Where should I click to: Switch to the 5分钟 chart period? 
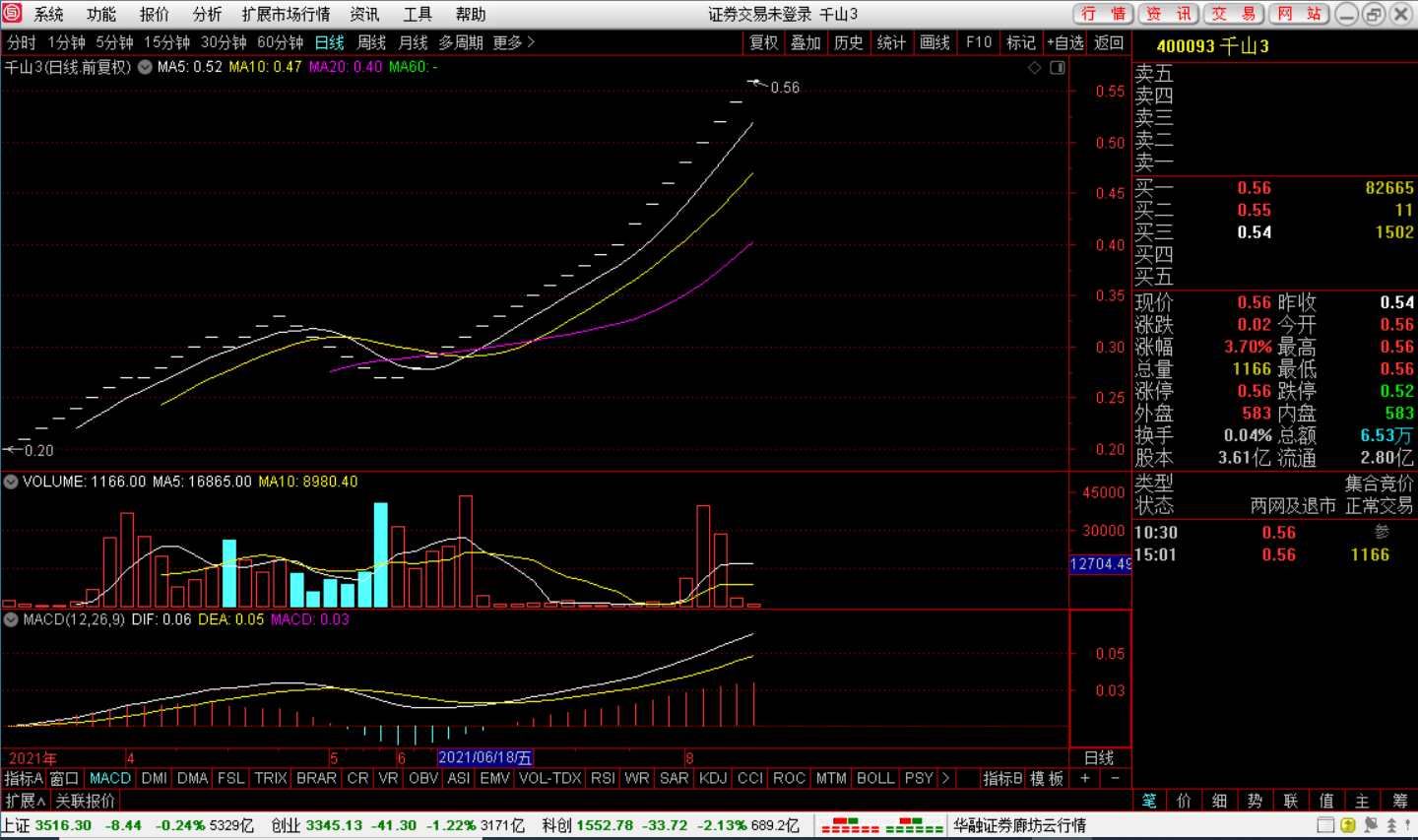[114, 42]
